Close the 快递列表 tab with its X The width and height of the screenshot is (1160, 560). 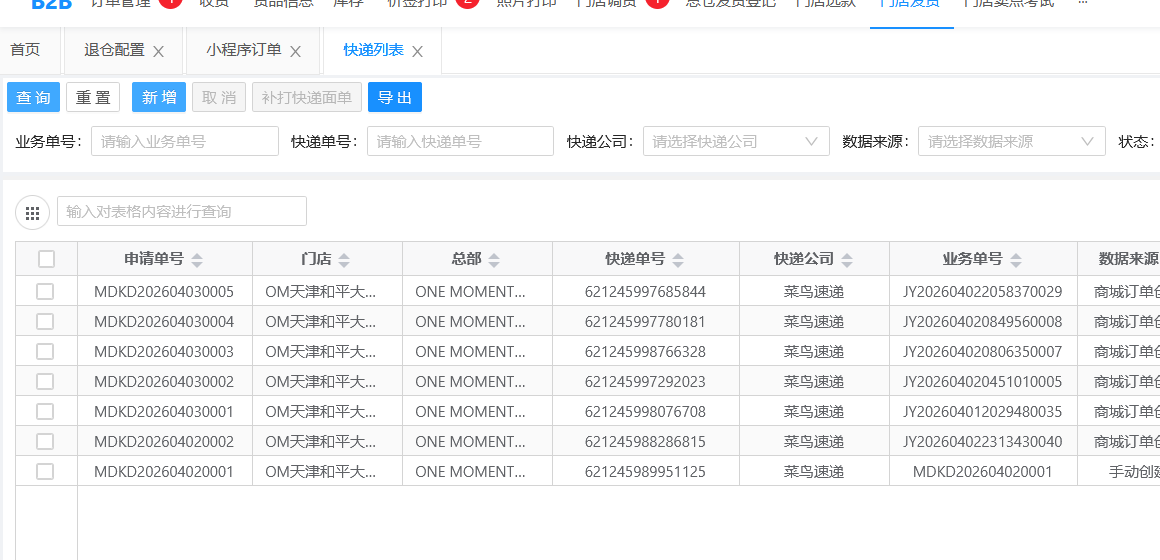(417, 52)
